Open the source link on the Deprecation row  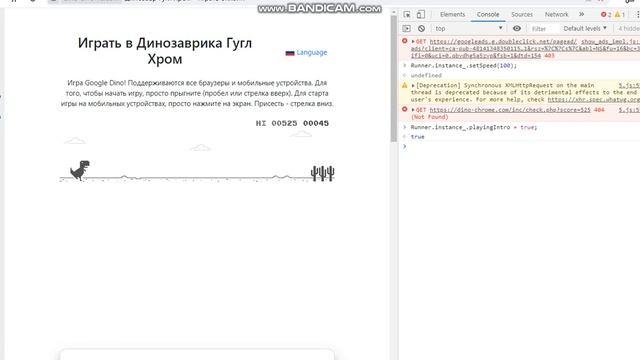[x=629, y=86]
